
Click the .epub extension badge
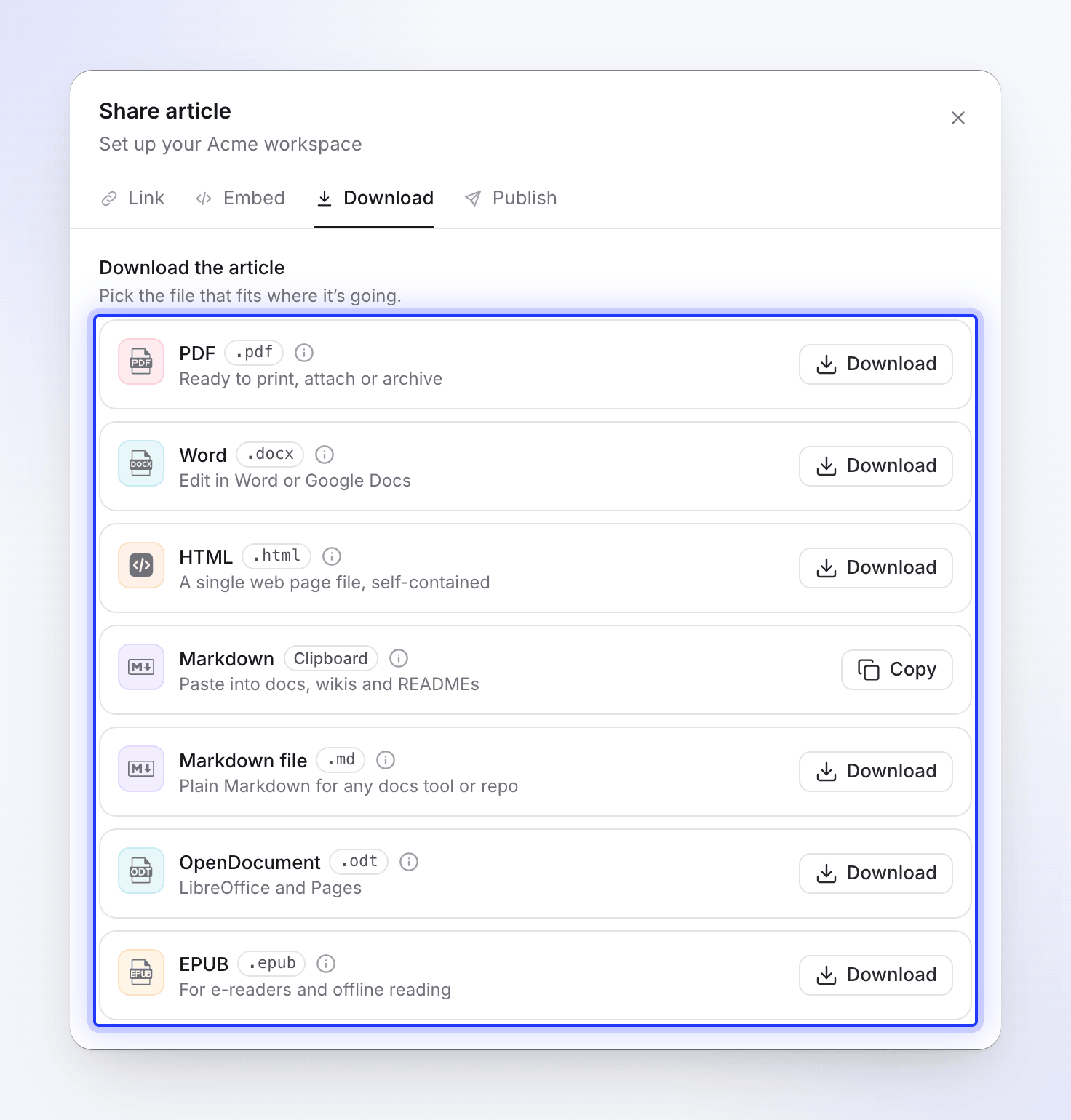click(271, 964)
